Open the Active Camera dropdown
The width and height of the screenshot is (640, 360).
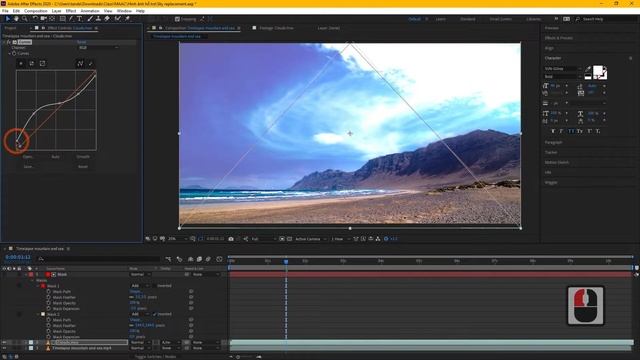click(311, 239)
